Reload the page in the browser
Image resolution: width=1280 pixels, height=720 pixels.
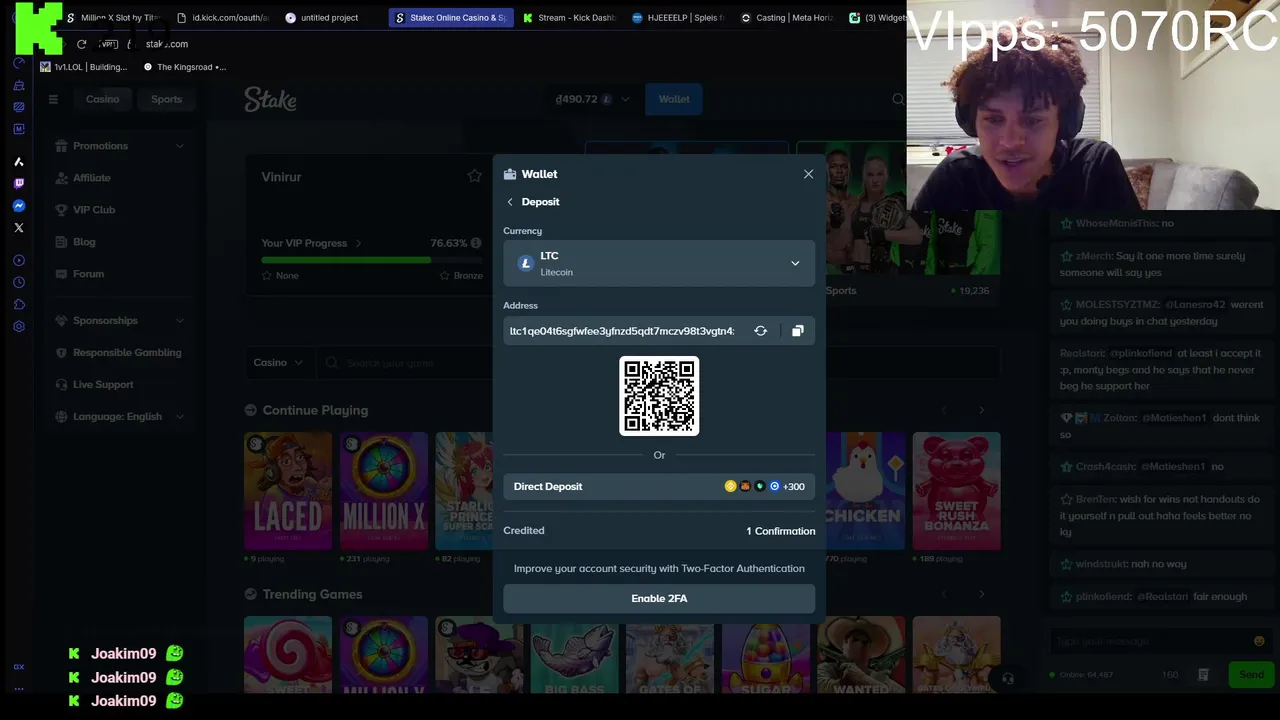[82, 44]
